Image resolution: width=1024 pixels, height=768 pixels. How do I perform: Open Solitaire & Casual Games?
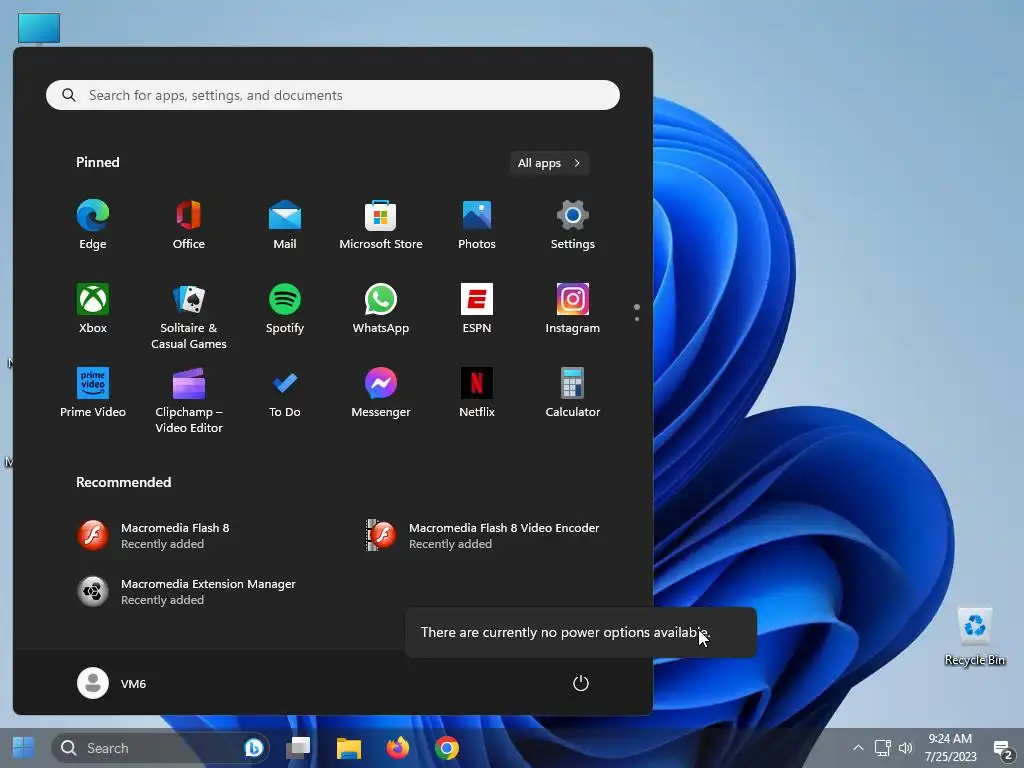pyautogui.click(x=189, y=317)
